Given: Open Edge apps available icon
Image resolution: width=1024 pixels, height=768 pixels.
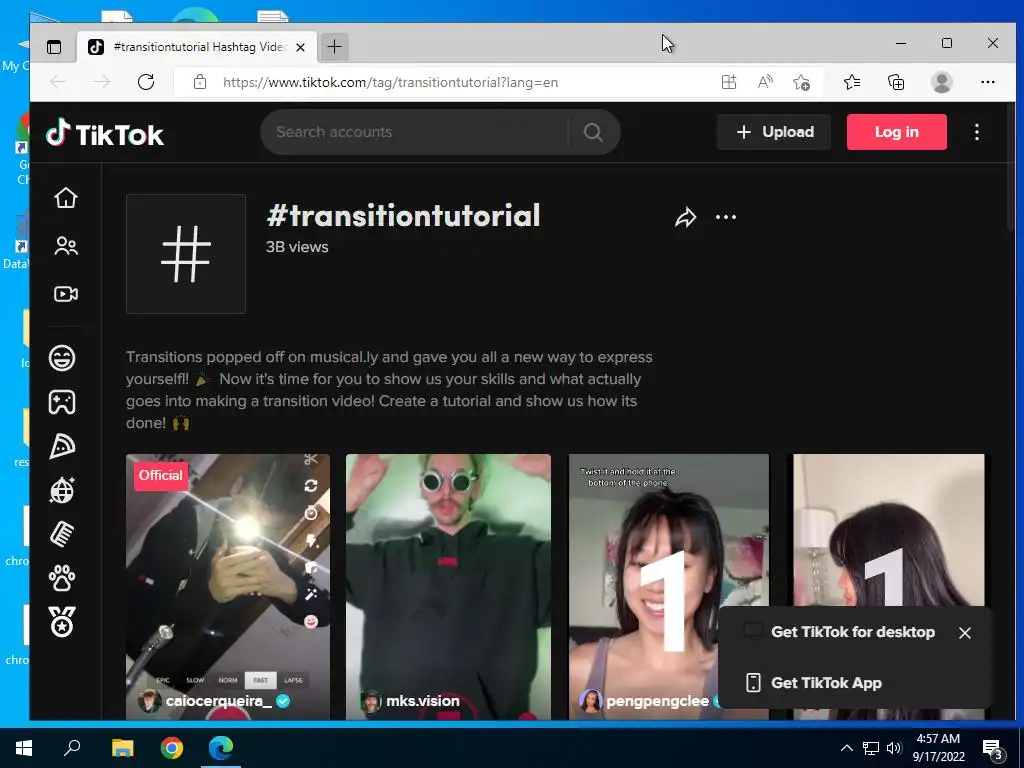Looking at the screenshot, I should click(x=729, y=82).
